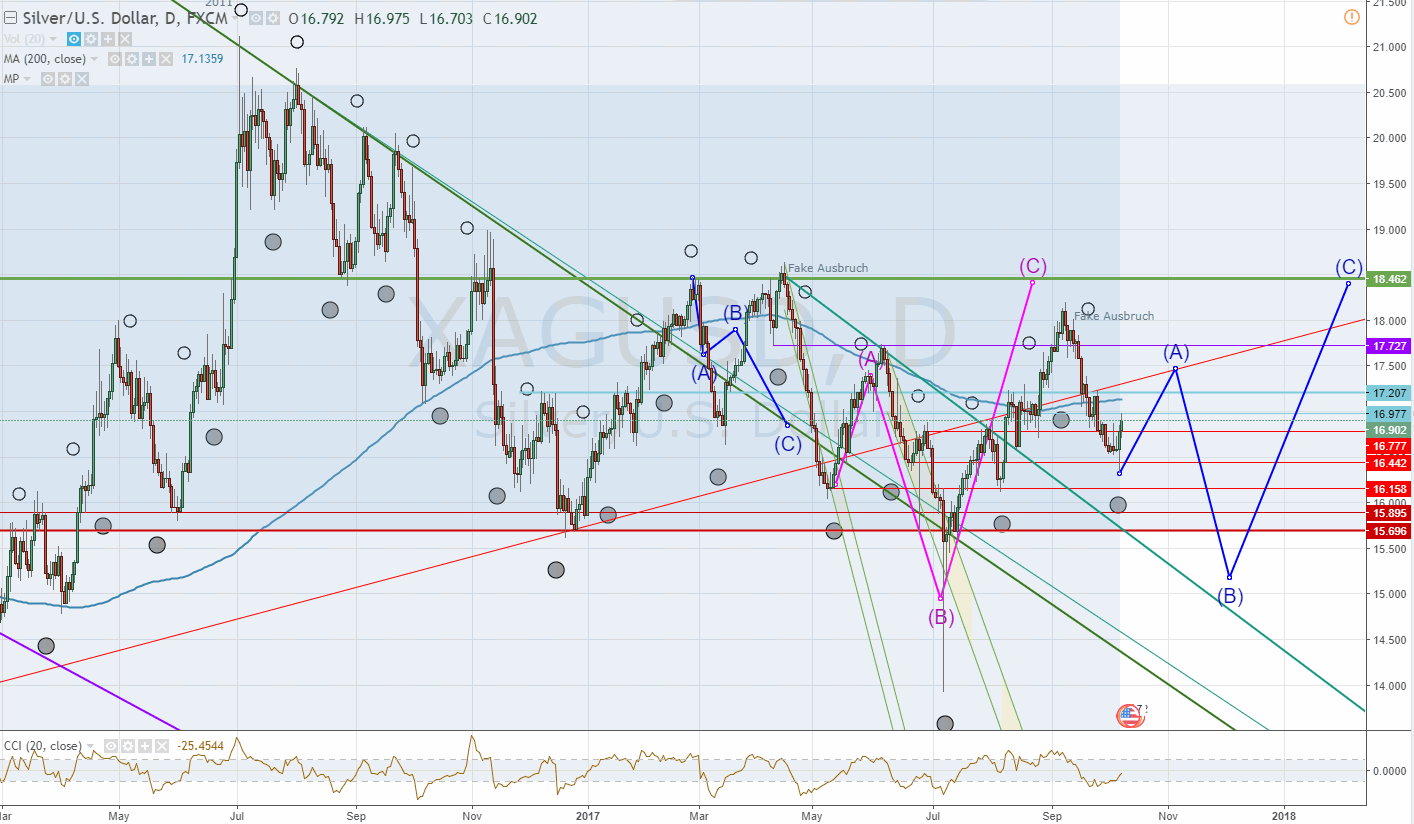
Task: Click the Silver/U.S. Dollar, D, FXCM title
Action: 124,19
